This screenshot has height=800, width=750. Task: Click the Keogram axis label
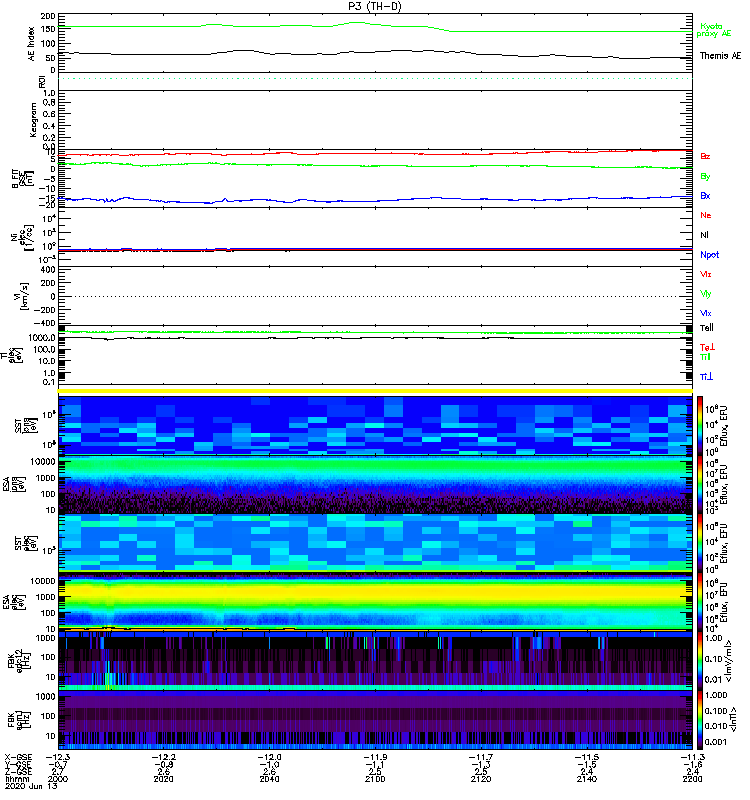click(33, 120)
